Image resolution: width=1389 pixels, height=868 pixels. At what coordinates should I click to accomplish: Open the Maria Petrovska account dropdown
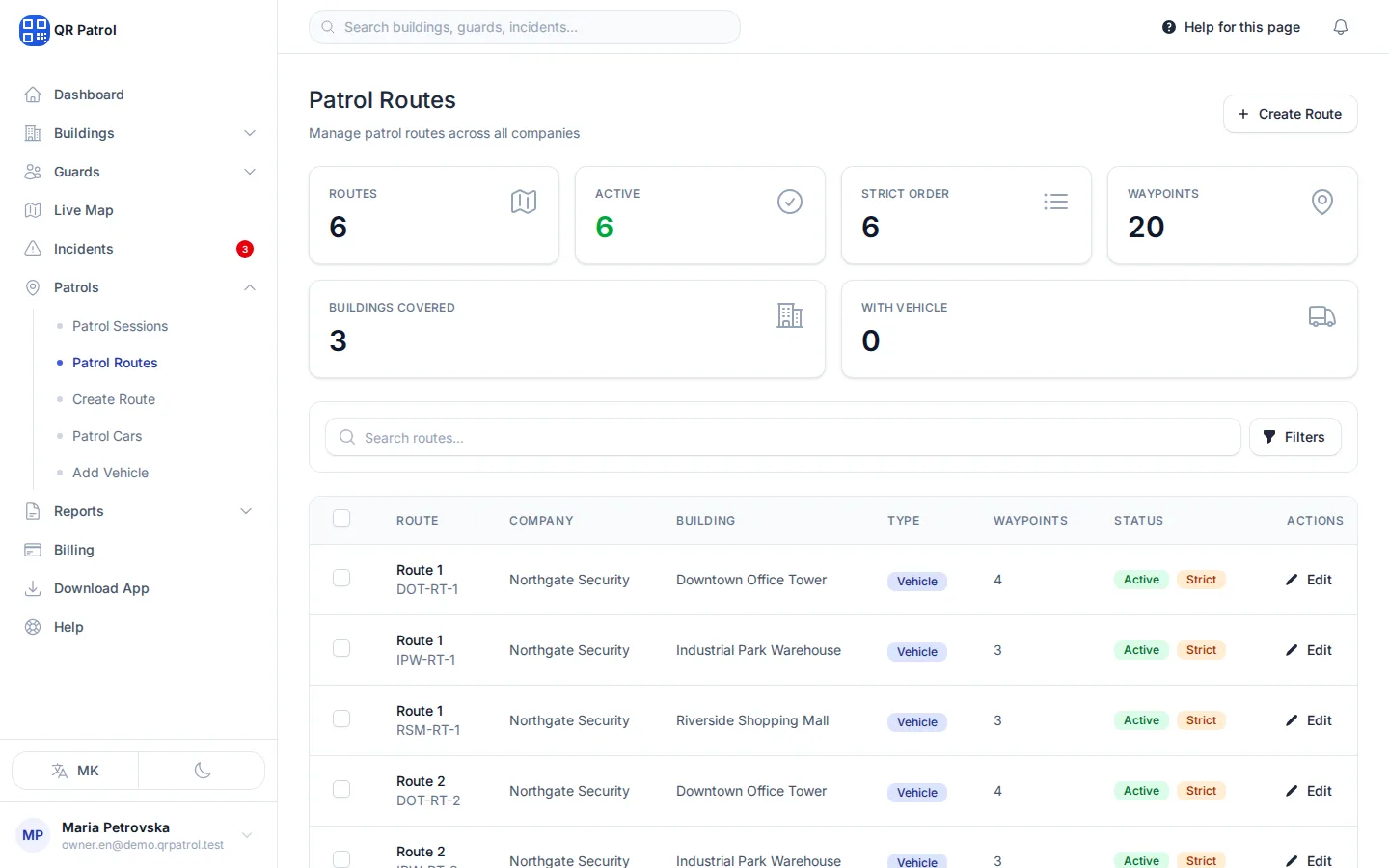coord(139,835)
